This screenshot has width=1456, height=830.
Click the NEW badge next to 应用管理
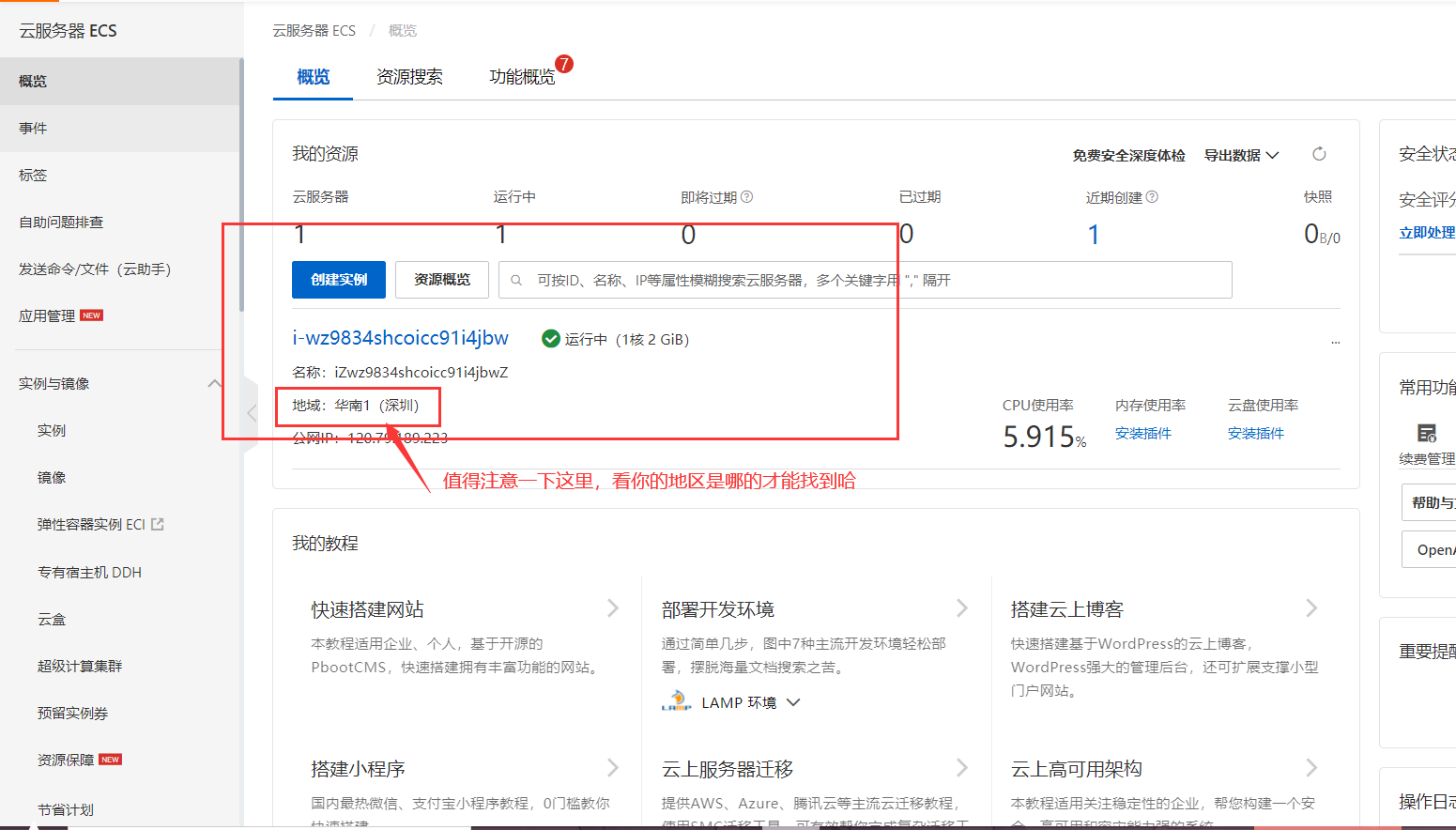tap(92, 315)
